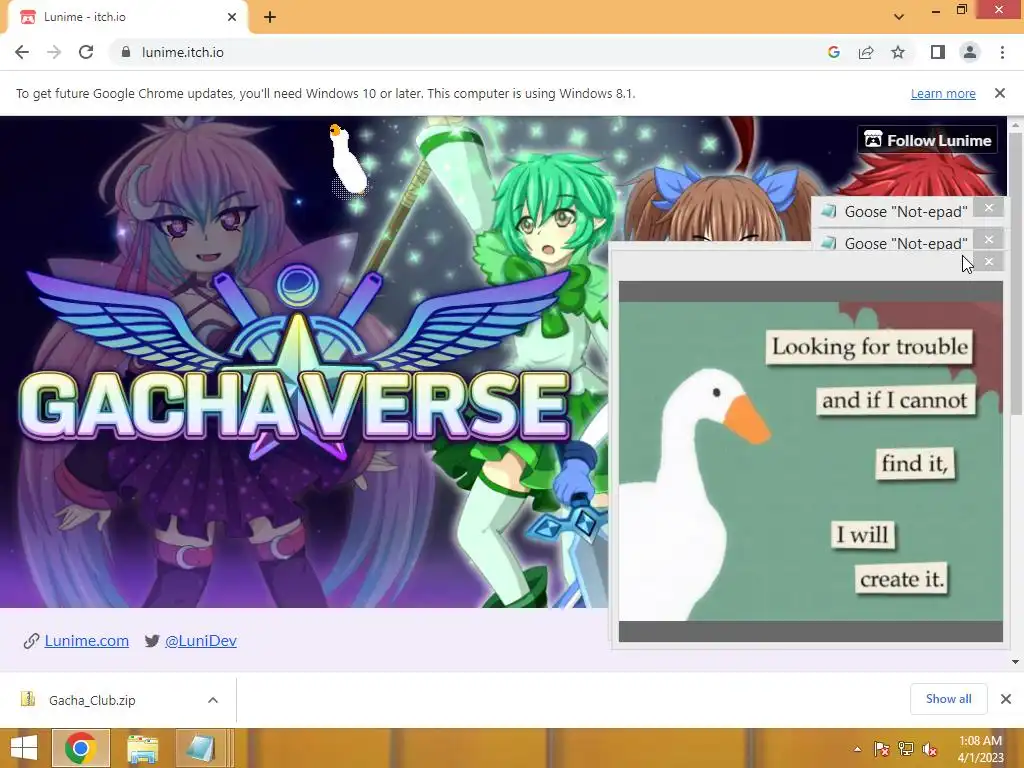Screen dimensions: 1024x768
Task: Click the Twitter bird icon
Action: coord(152,641)
